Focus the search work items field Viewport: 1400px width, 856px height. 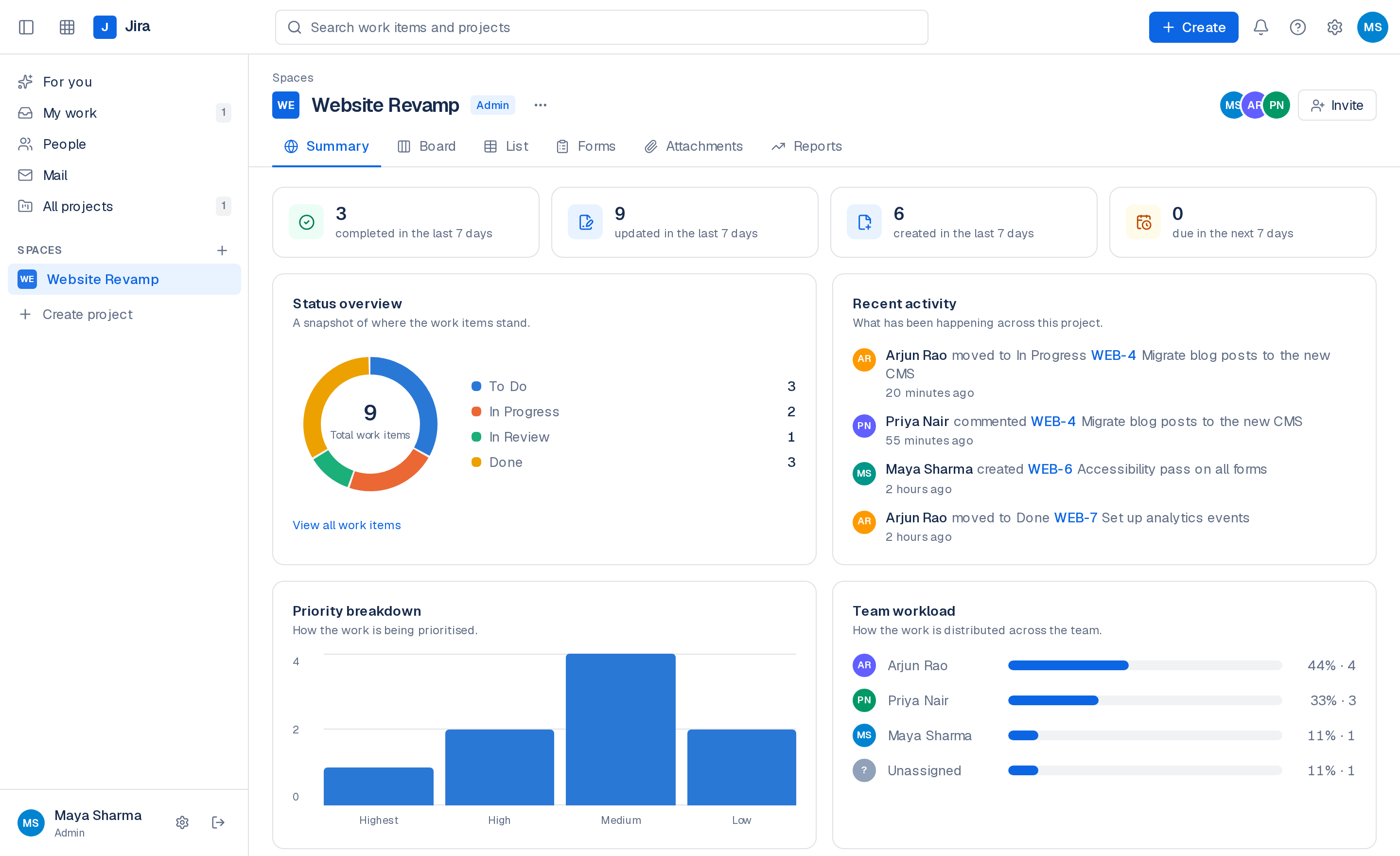pos(602,27)
